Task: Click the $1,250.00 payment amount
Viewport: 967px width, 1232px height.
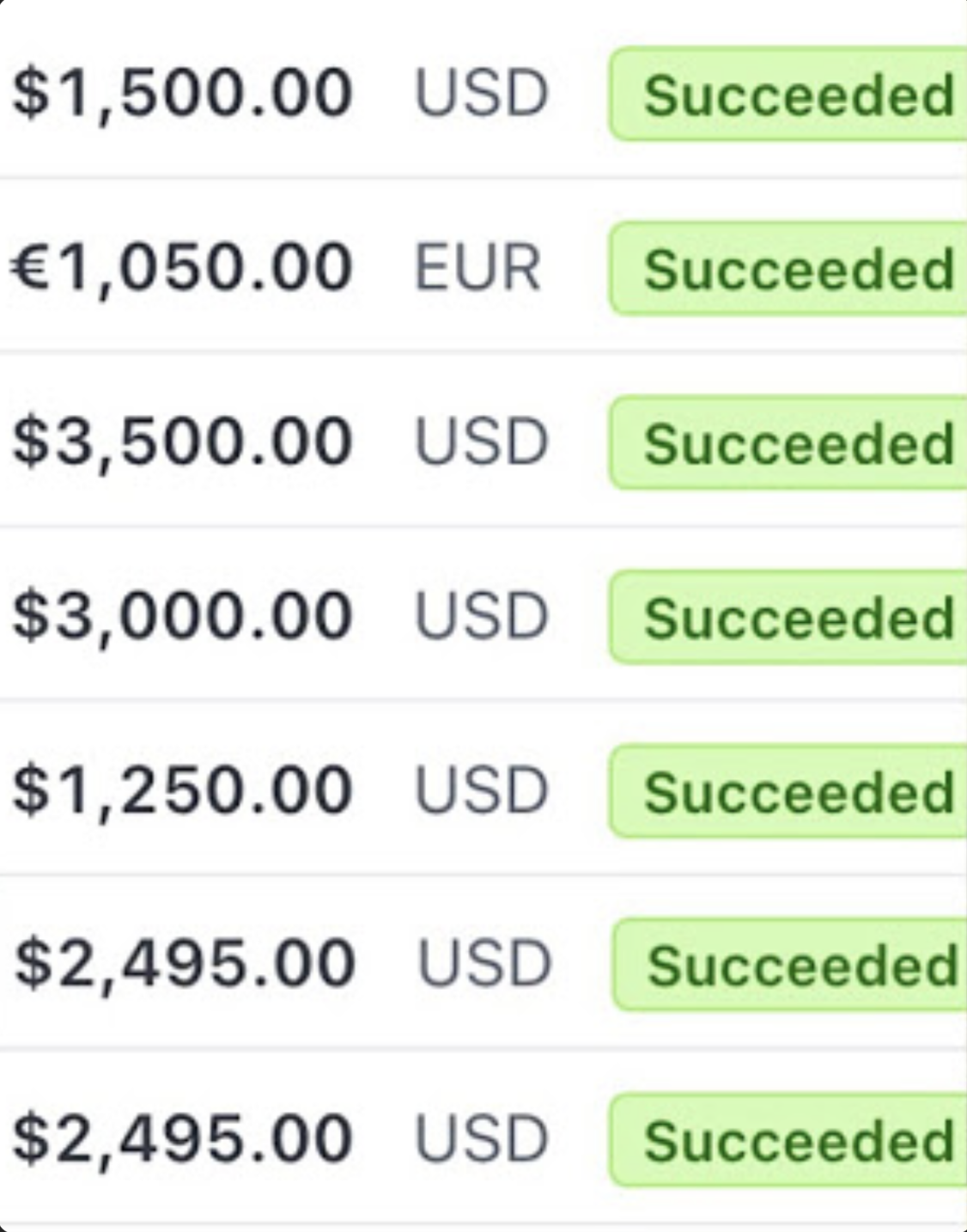Action: coord(182,790)
